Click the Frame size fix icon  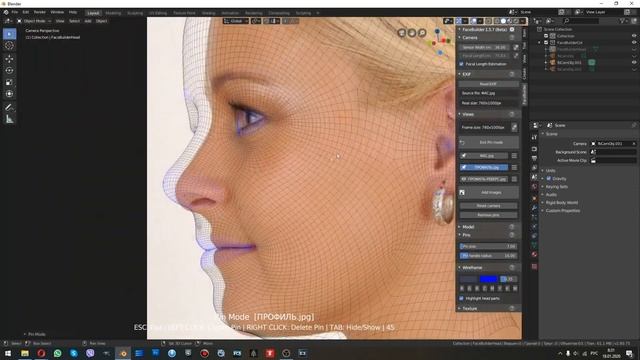(514, 127)
